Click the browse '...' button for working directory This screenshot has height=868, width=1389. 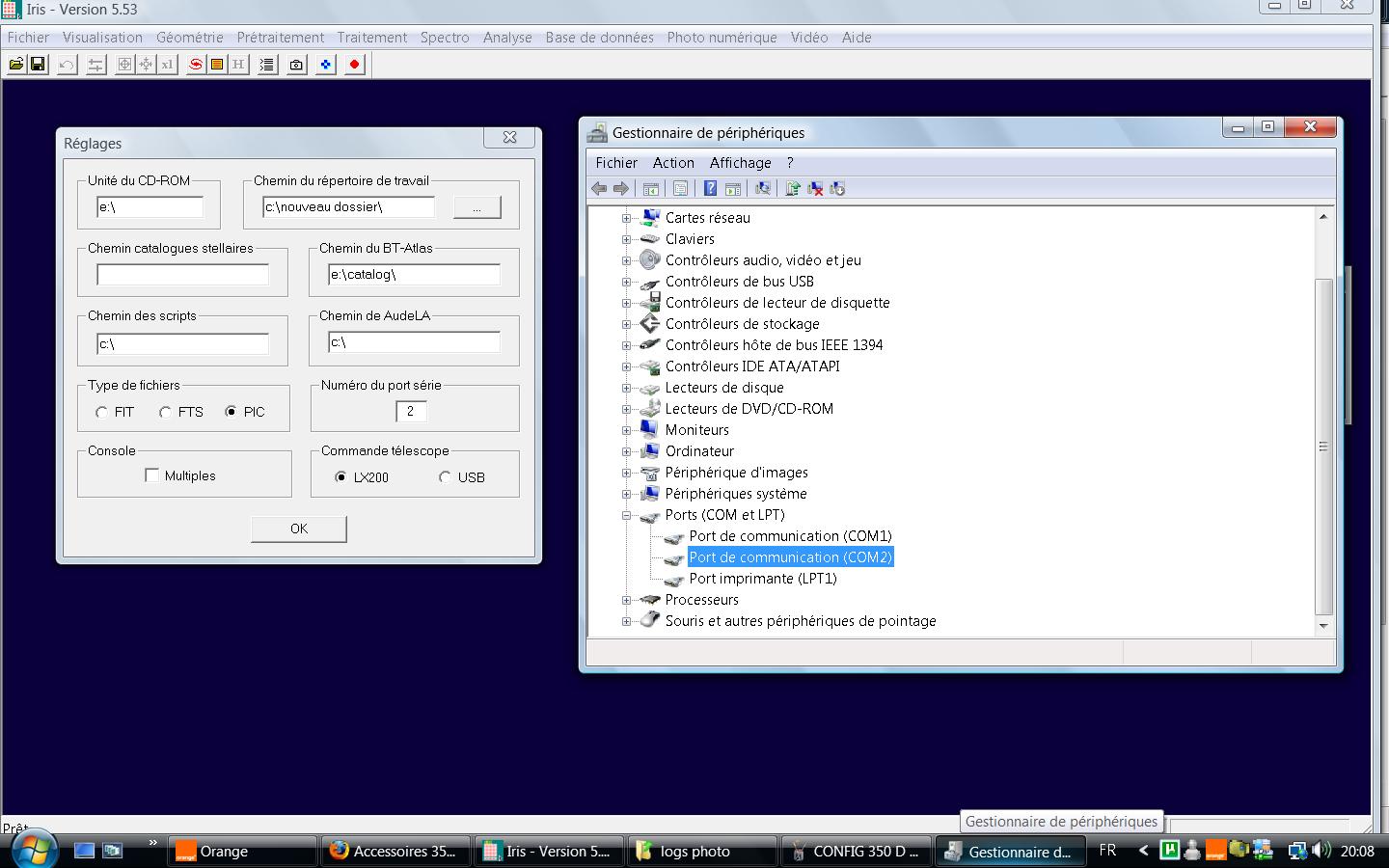477,207
